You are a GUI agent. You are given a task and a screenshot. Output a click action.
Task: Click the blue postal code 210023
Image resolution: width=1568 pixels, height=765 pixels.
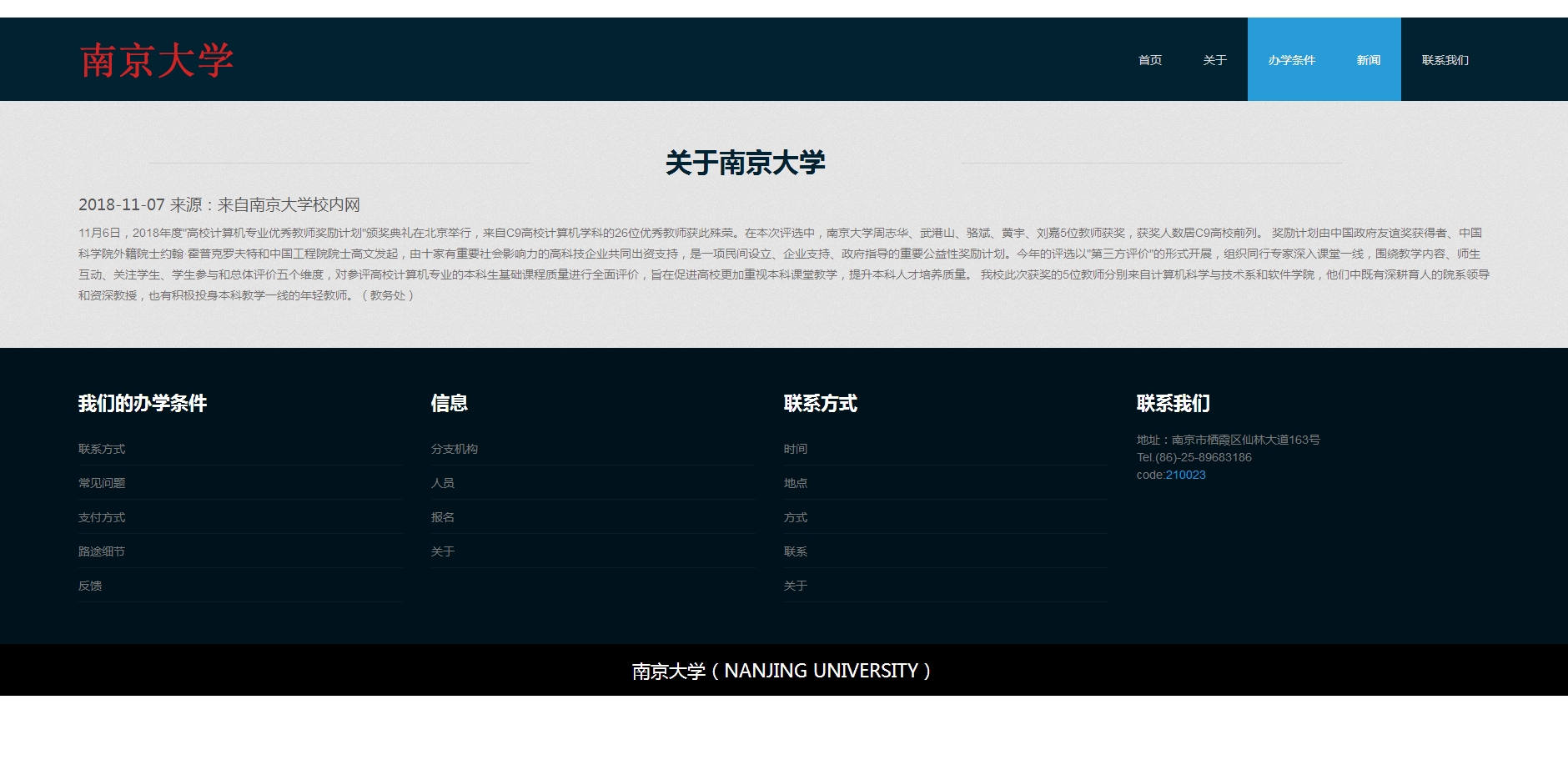[x=1185, y=475]
